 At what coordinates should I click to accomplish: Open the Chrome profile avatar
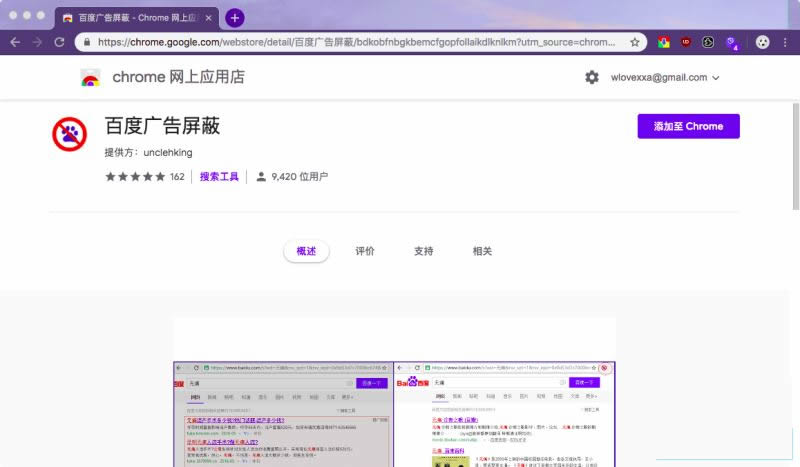coord(762,42)
